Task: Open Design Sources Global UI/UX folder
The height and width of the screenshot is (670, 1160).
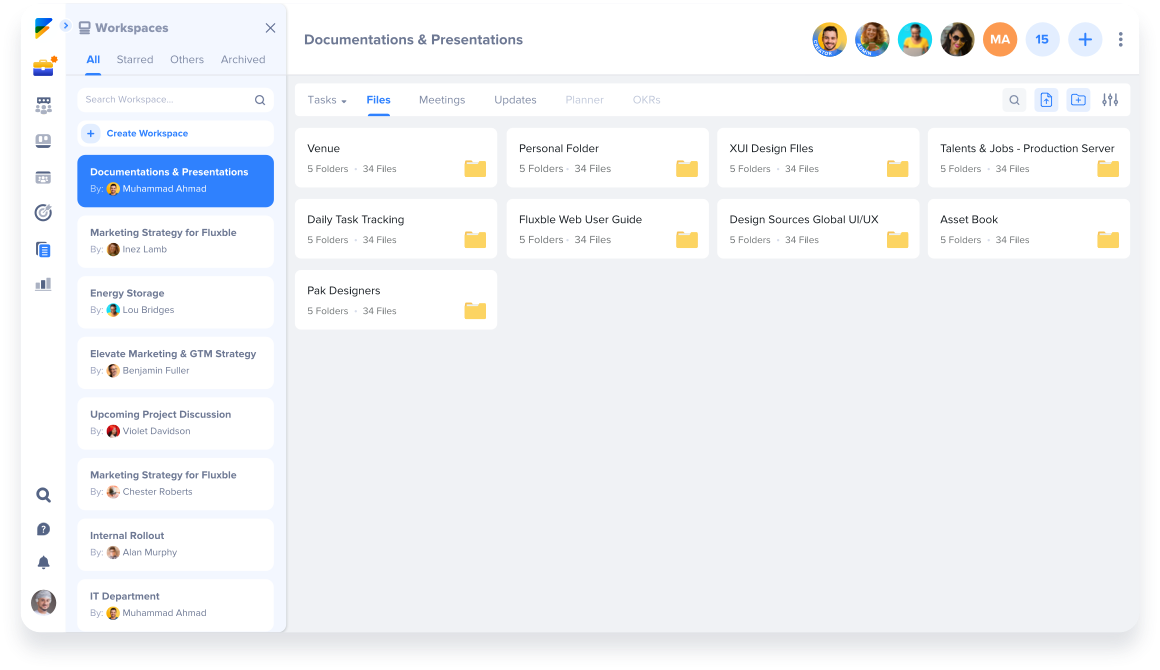Action: coord(818,229)
